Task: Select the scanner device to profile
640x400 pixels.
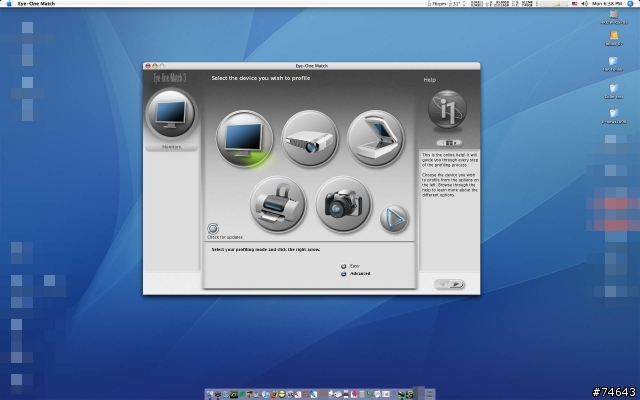Action: (x=376, y=139)
